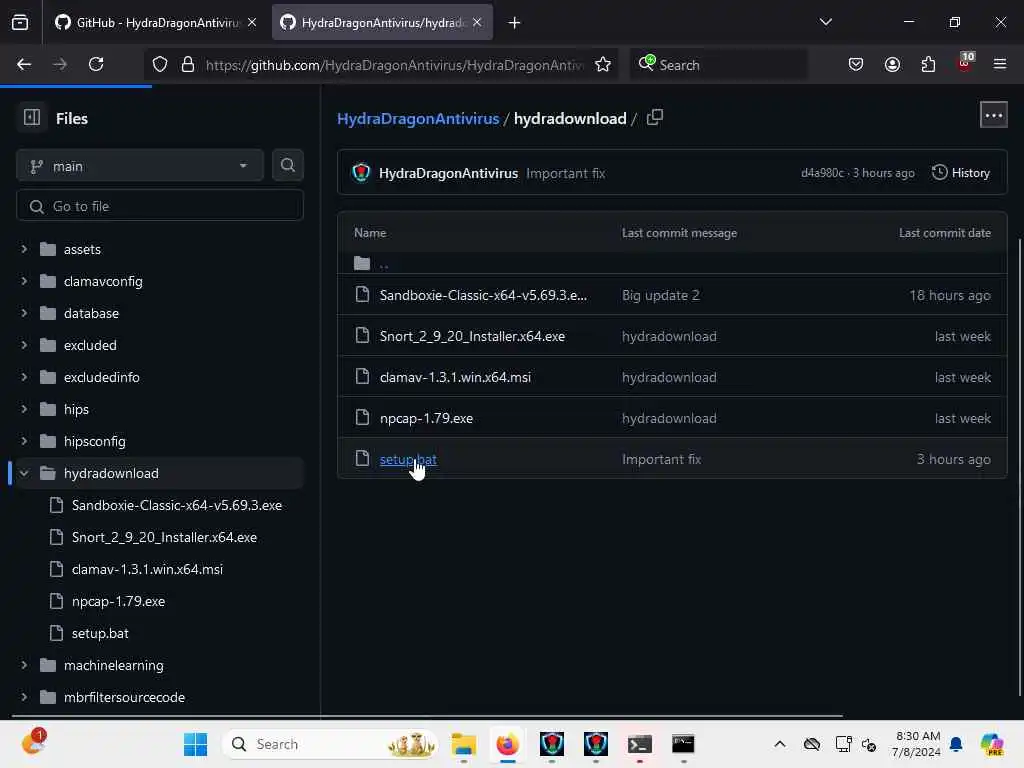Open a new browser tab
The height and width of the screenshot is (768, 1024).
[x=514, y=23]
